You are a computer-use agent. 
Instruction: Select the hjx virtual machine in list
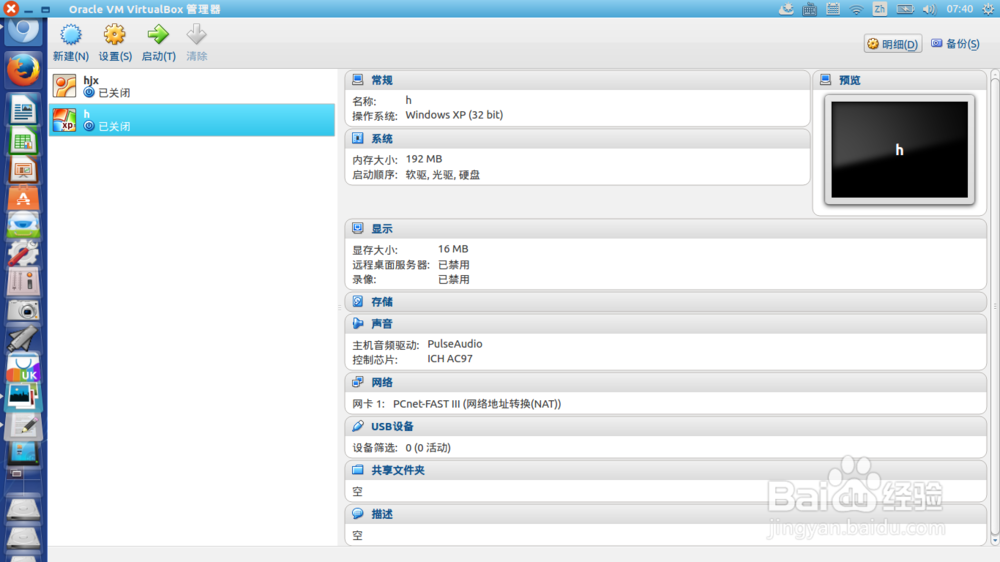(192, 86)
